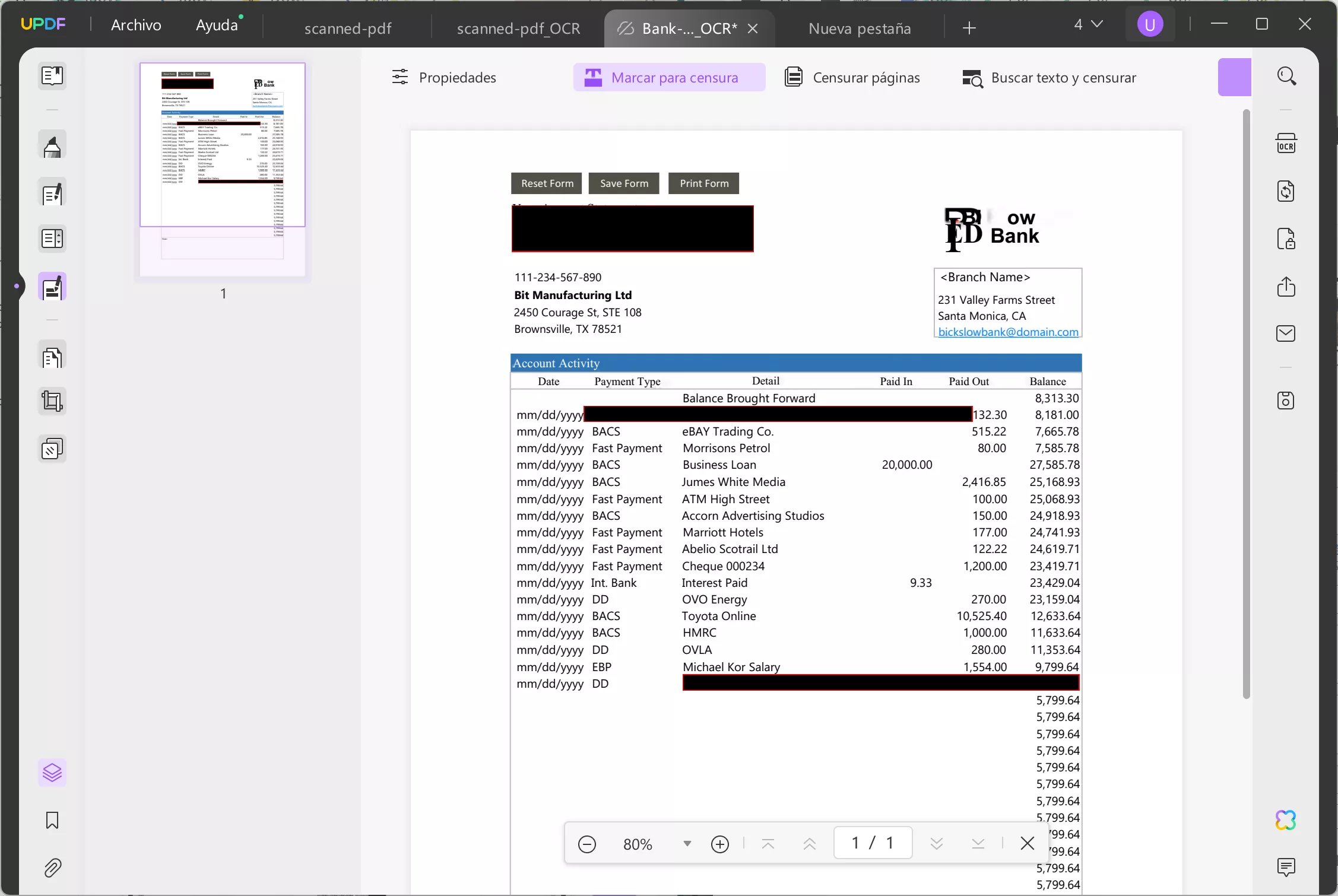The width and height of the screenshot is (1338, 896).
Task: Go to first page arrow
Action: click(768, 843)
